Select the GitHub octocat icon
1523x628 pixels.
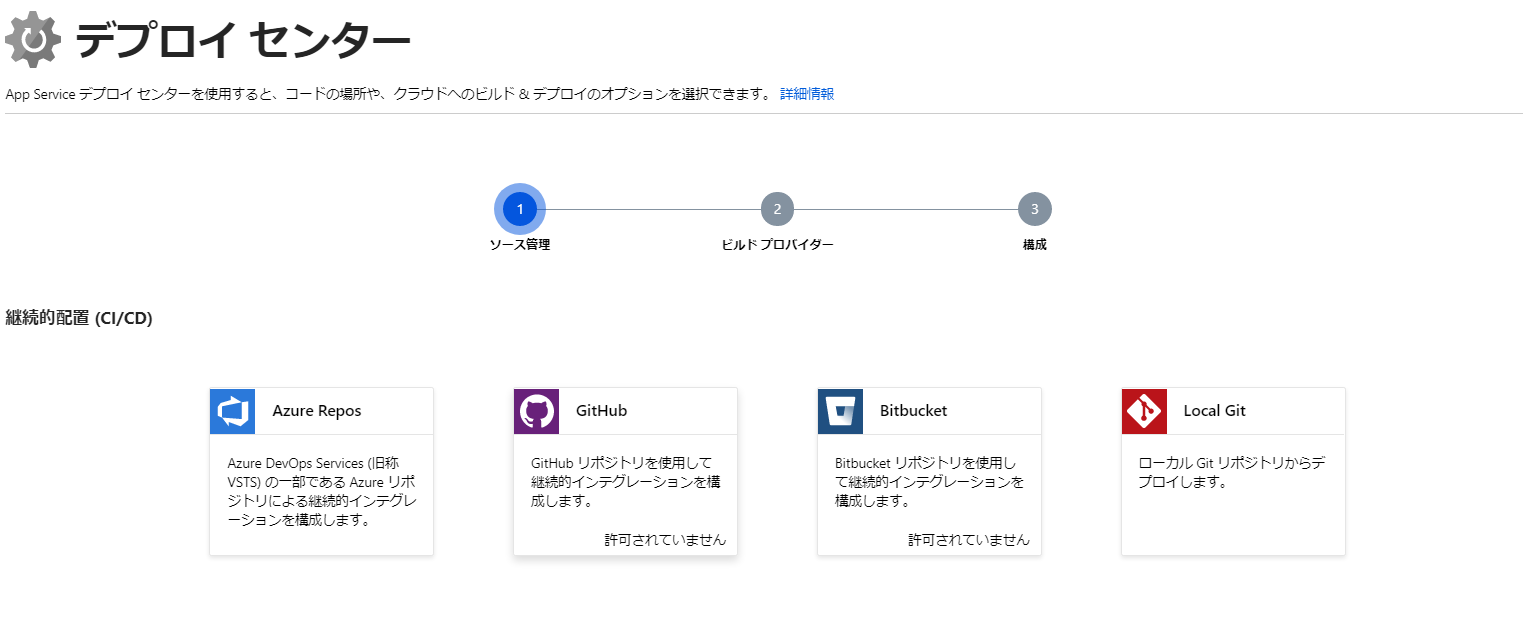coord(536,411)
